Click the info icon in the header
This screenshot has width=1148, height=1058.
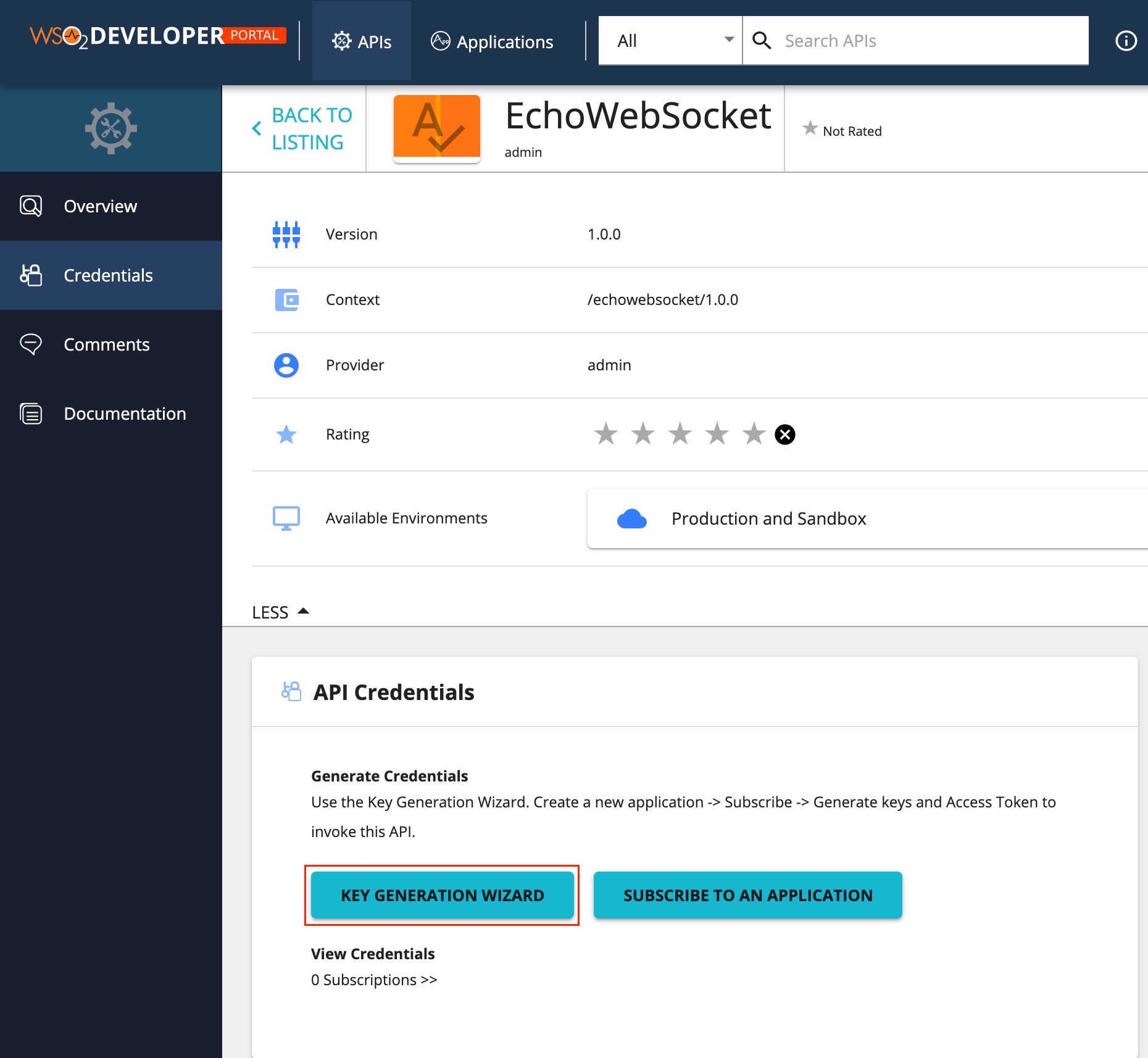click(x=1126, y=41)
